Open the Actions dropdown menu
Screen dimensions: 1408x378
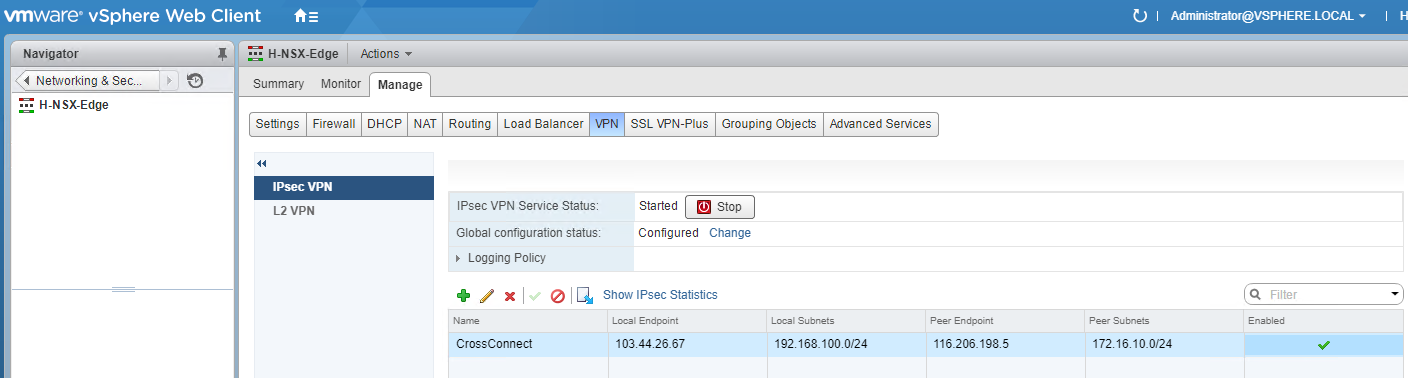tap(386, 54)
